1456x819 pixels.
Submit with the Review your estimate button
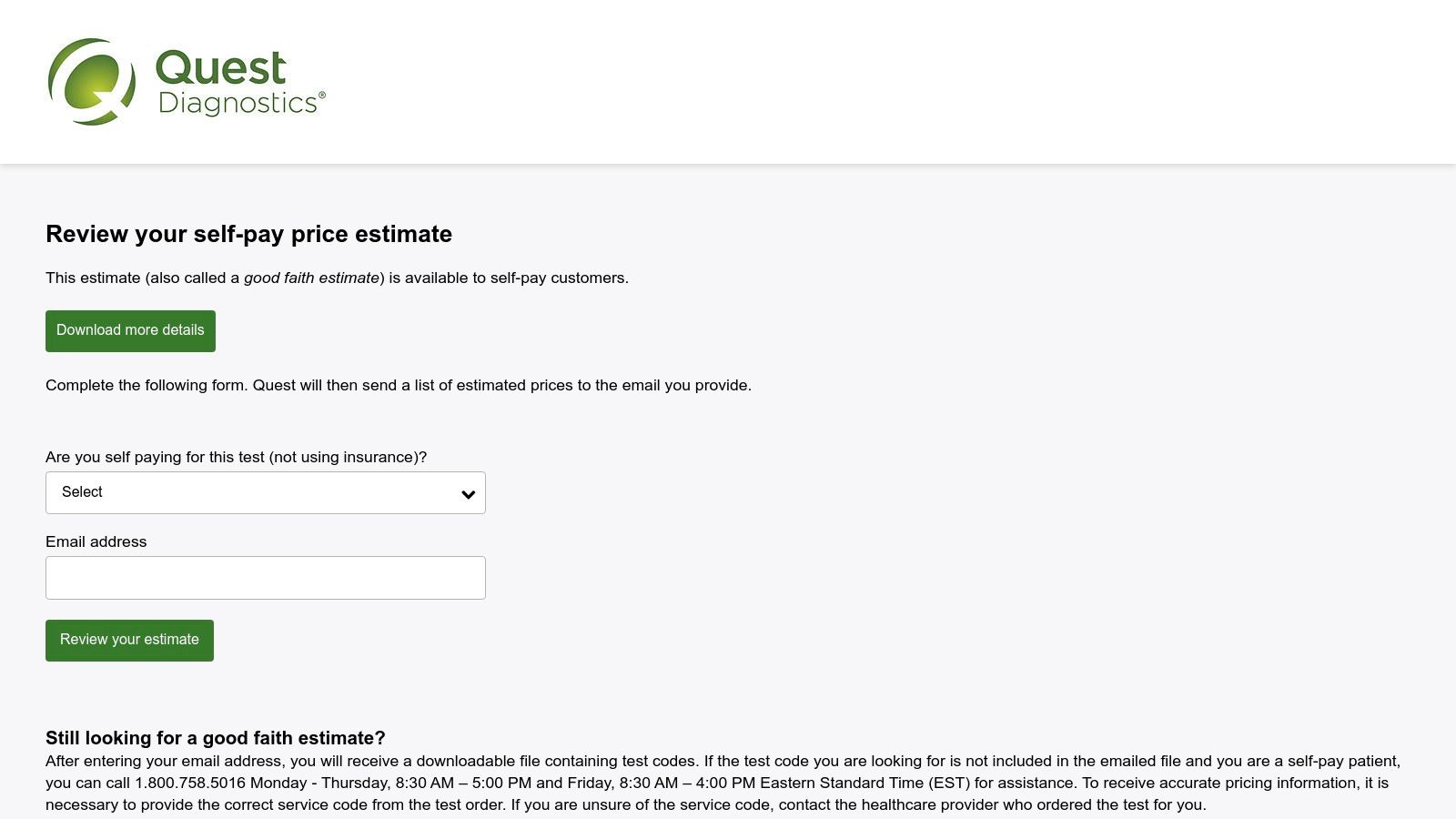pos(129,640)
